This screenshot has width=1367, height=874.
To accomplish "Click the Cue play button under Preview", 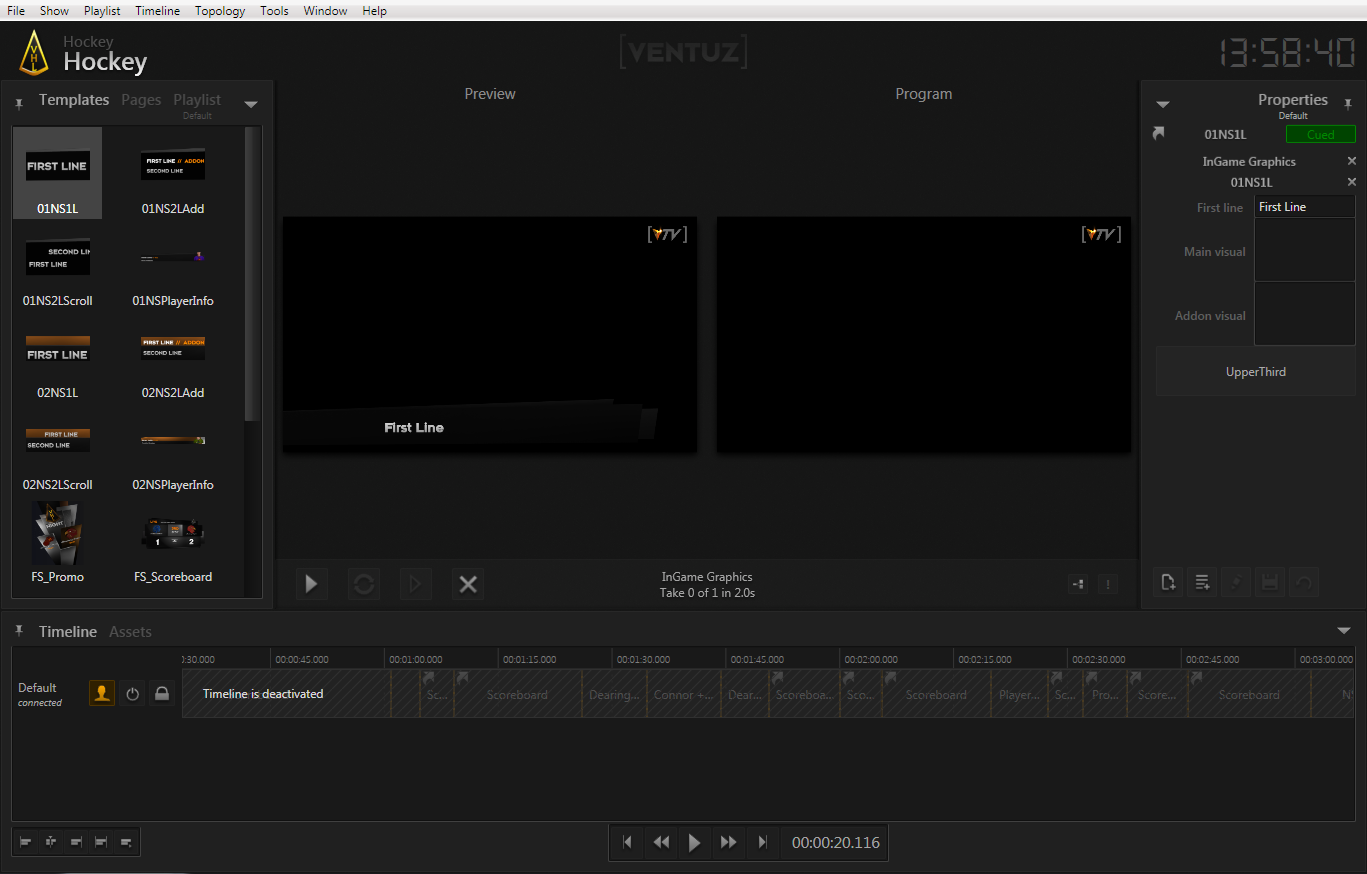I will (x=312, y=584).
